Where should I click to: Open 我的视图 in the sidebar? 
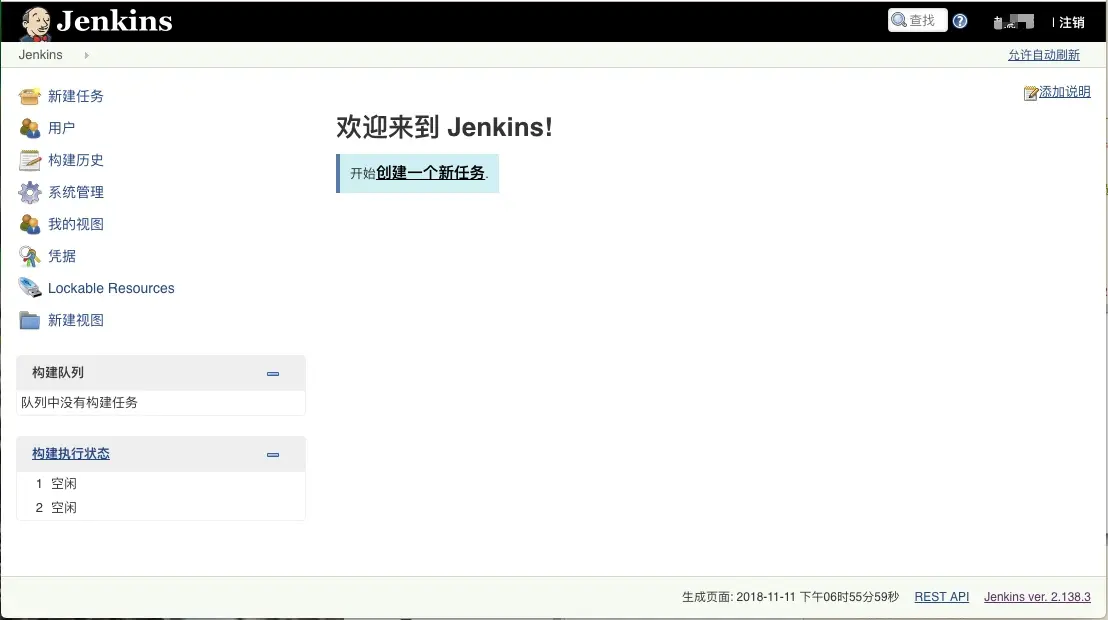pos(76,224)
